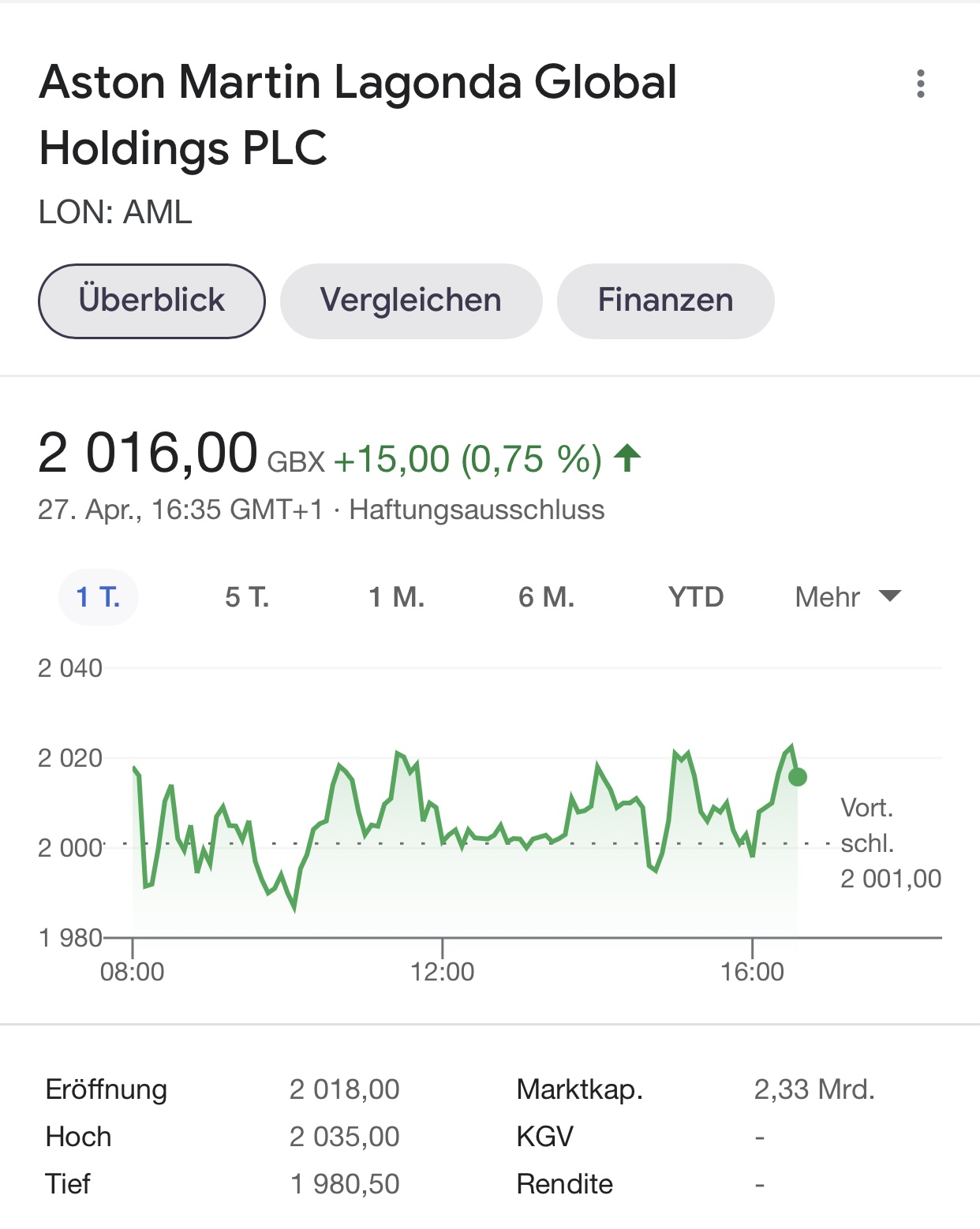Choose the 1 M. chart range
This screenshot has height=1229, width=980.
[x=397, y=597]
